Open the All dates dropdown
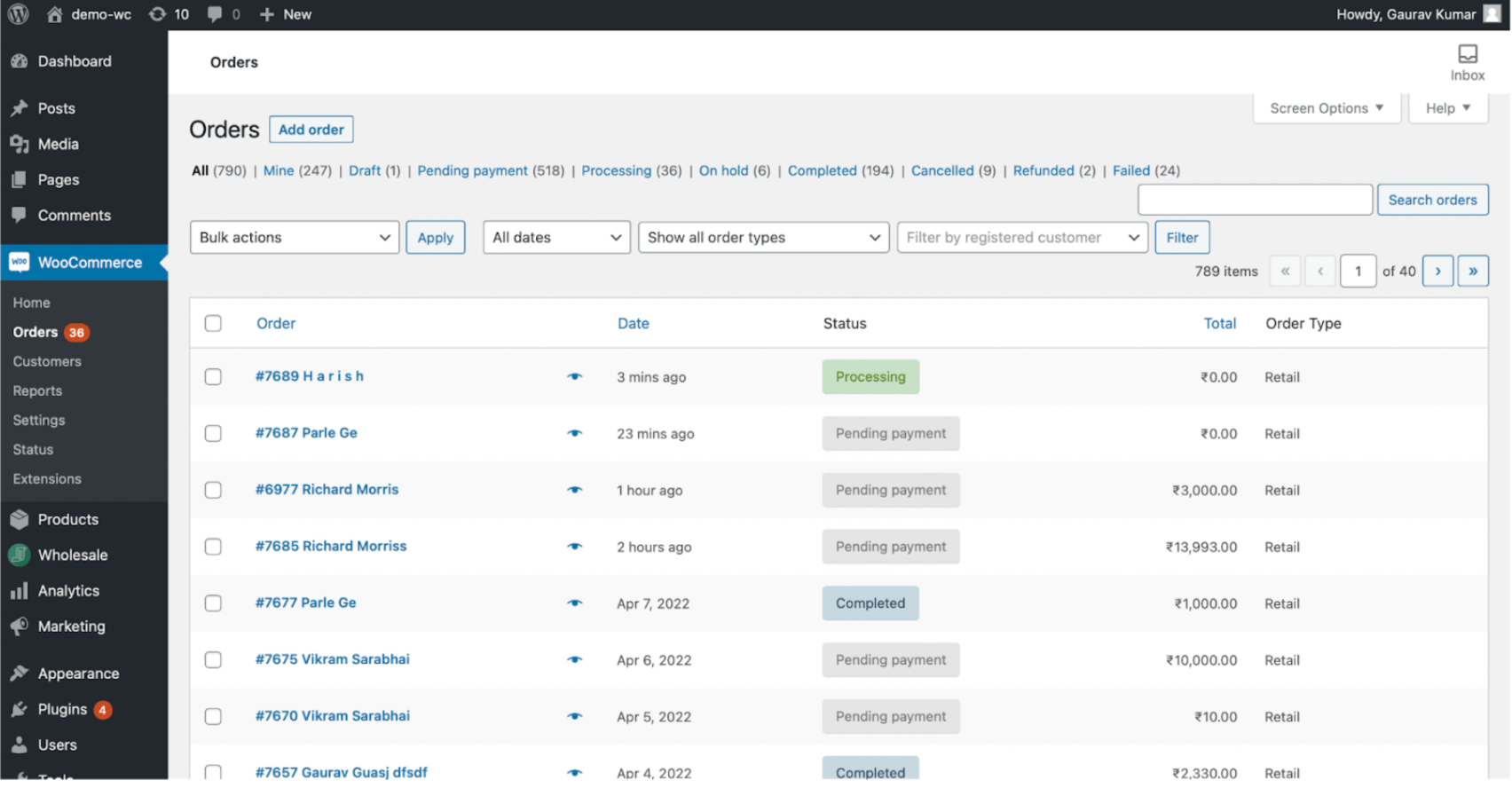 click(556, 237)
